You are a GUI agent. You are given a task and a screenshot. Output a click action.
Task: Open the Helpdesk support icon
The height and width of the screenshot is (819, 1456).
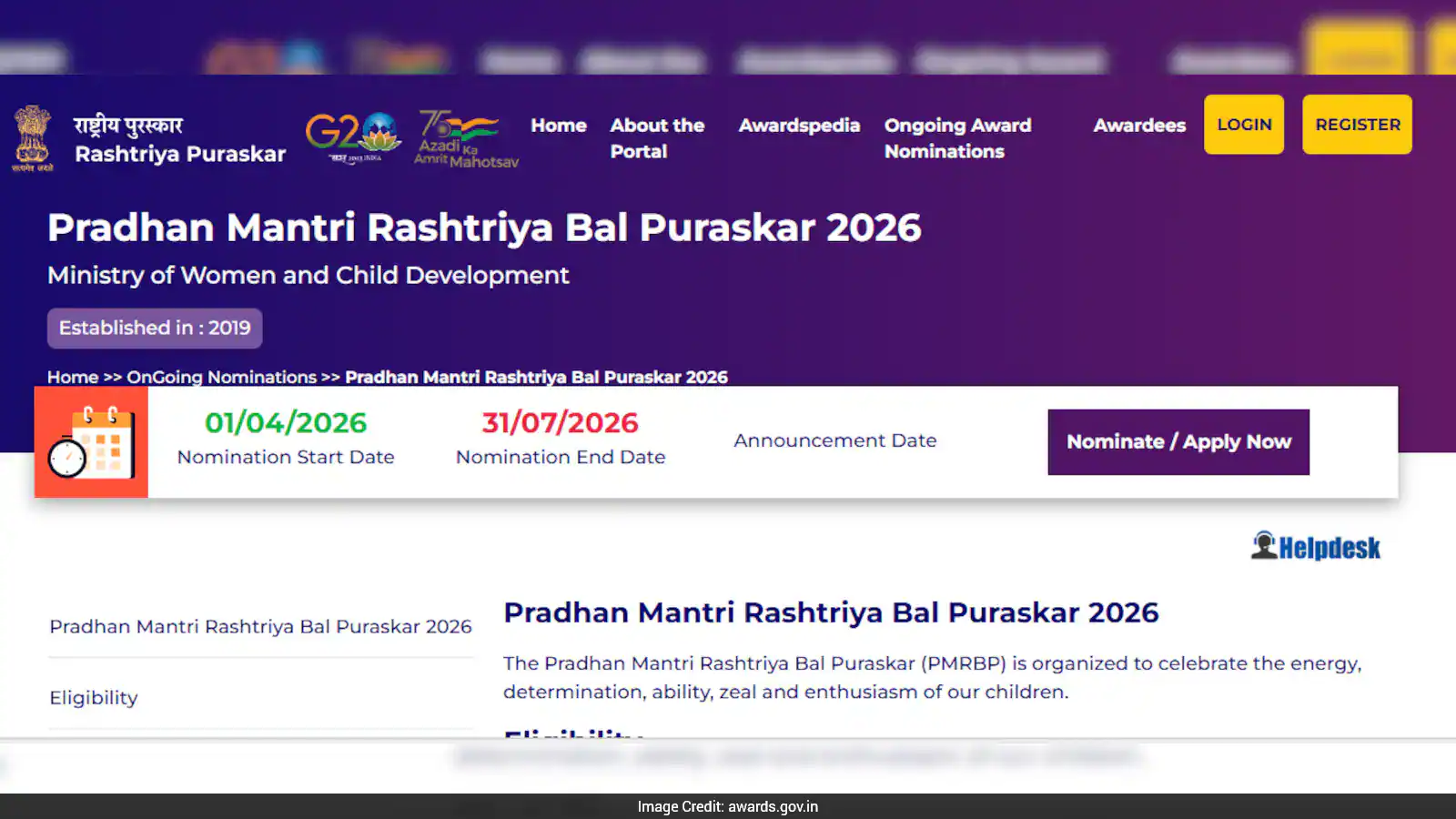(x=1315, y=546)
